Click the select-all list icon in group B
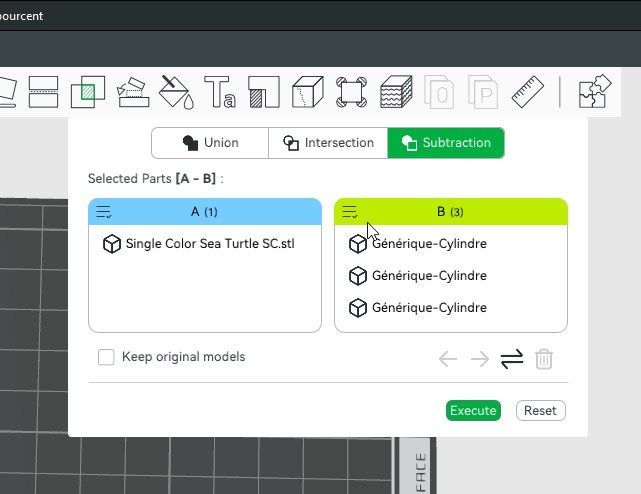This screenshot has width=641, height=494. pyautogui.click(x=350, y=212)
